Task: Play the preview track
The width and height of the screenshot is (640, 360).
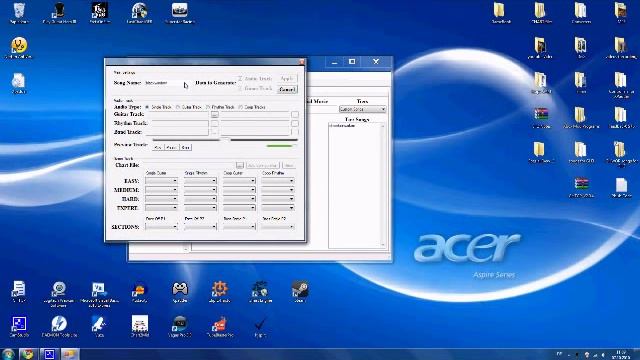Action: (x=158, y=147)
